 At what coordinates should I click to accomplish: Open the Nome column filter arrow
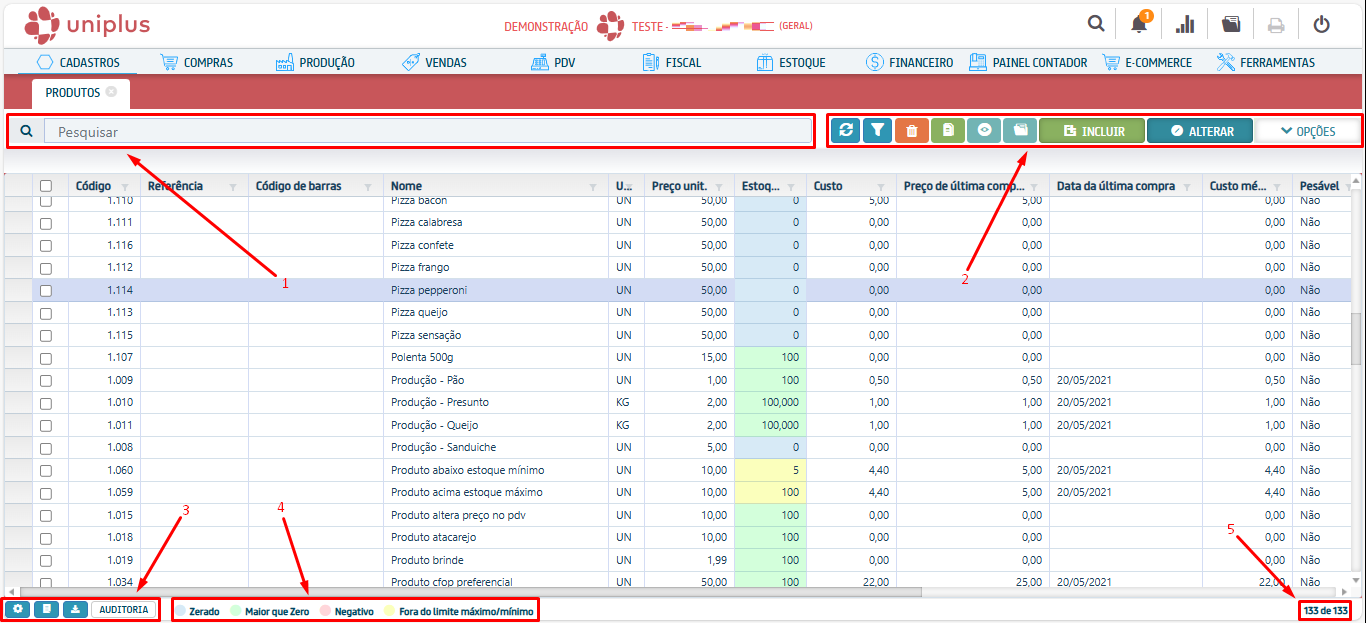592,187
